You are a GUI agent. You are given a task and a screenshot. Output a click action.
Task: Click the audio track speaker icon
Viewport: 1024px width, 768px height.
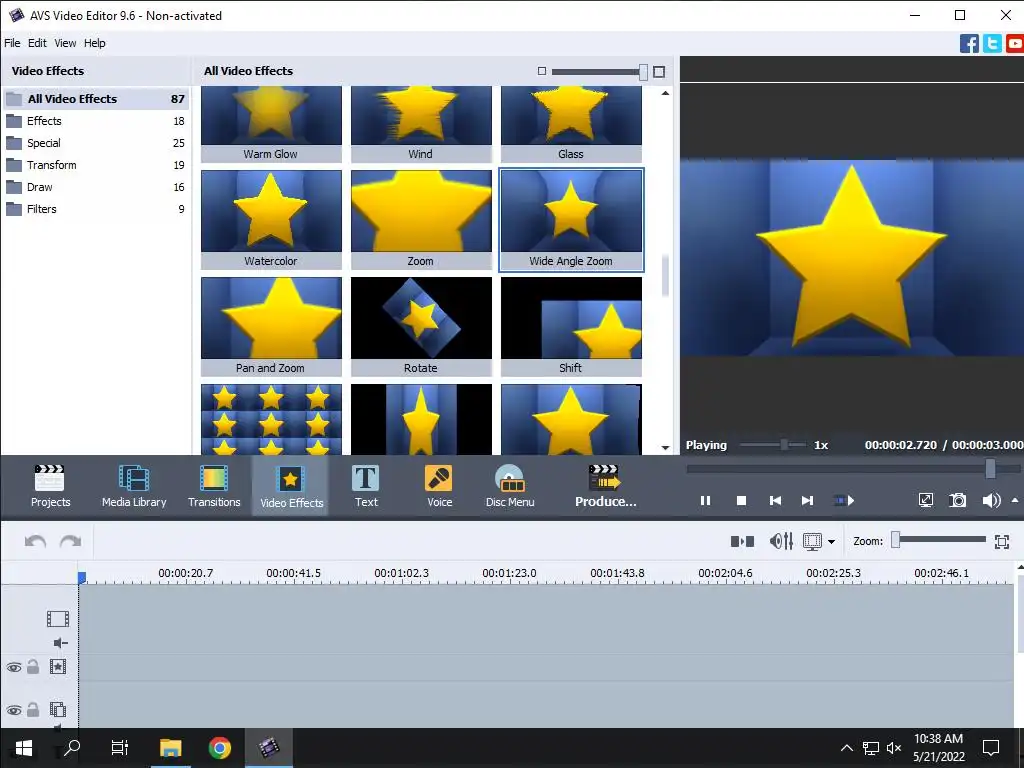pyautogui.click(x=60, y=643)
